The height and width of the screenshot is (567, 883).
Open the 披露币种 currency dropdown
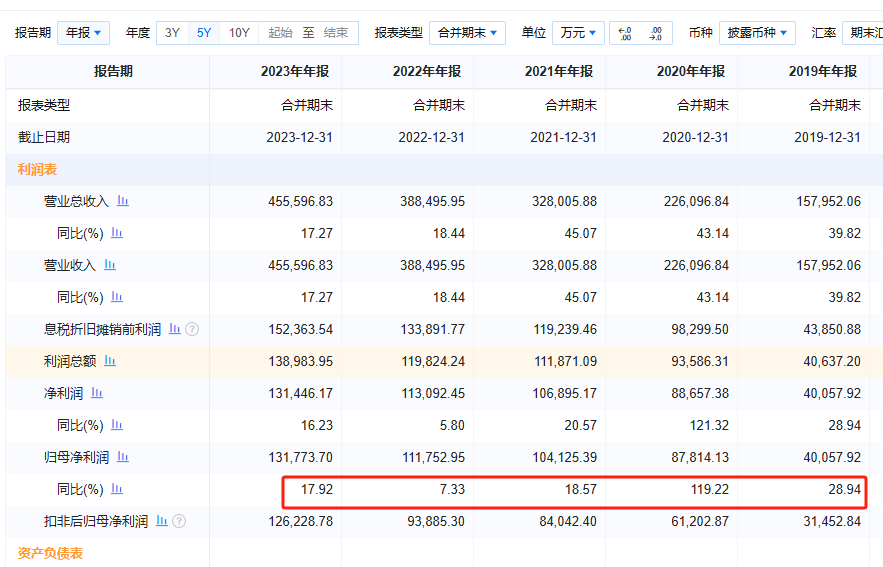(757, 33)
